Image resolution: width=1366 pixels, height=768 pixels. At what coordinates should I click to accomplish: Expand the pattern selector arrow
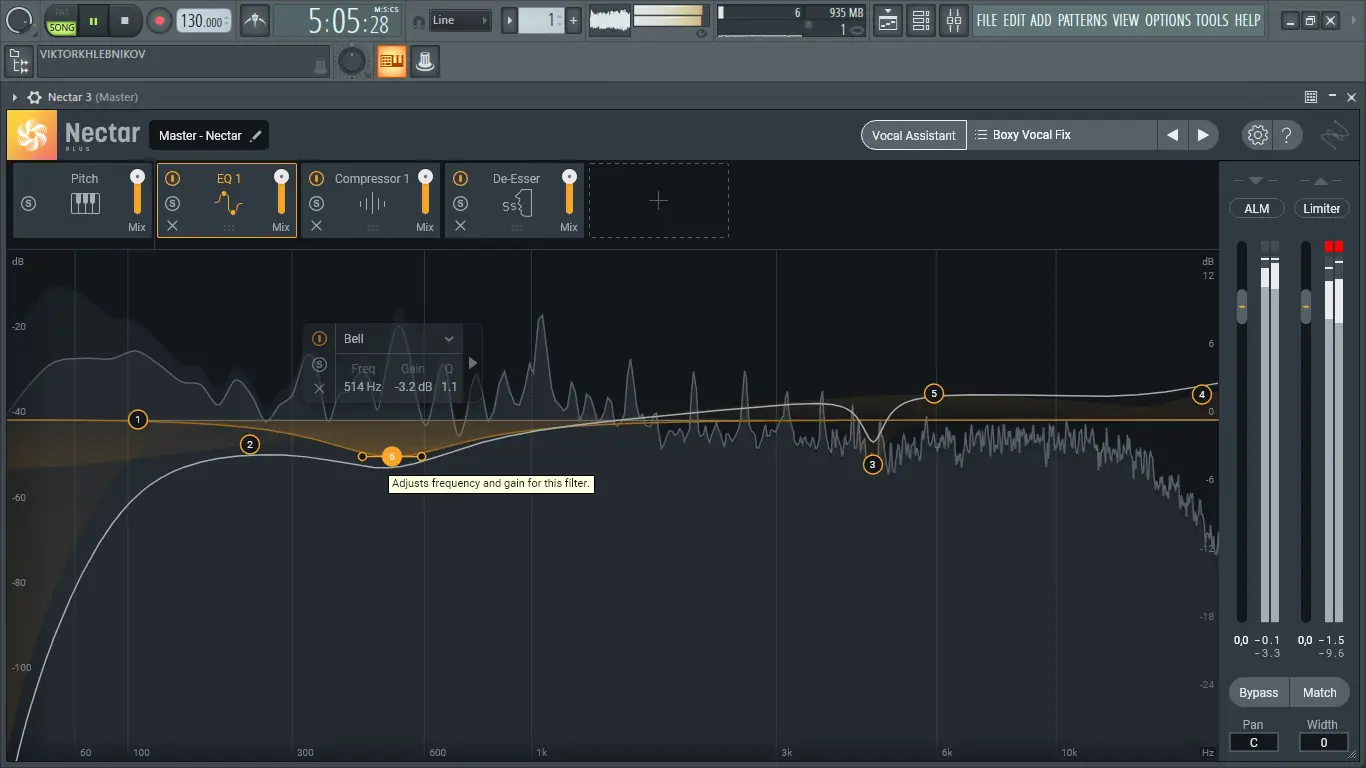[x=509, y=20]
